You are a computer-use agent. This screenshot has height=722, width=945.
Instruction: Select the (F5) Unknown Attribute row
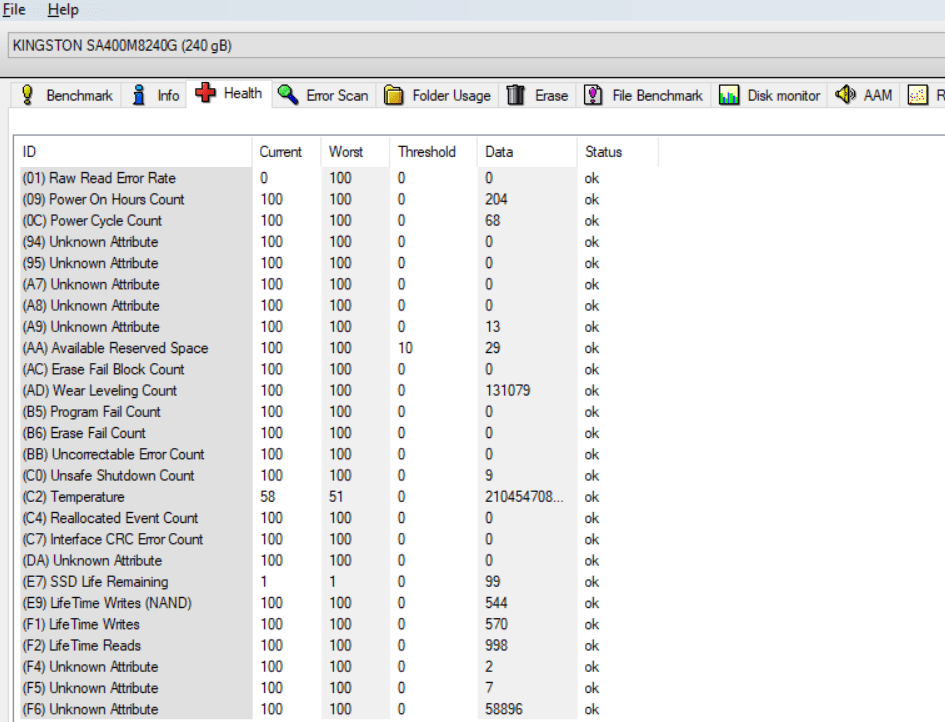click(x=338, y=688)
